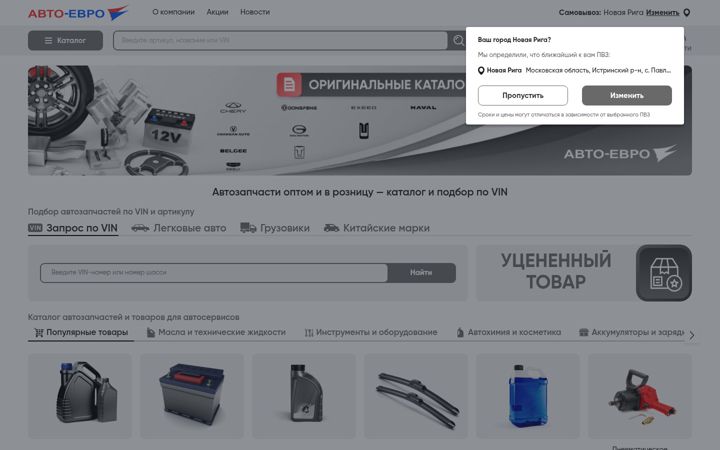Click the hamburger icon on Каталог button
720x450 pixels.
48,40
